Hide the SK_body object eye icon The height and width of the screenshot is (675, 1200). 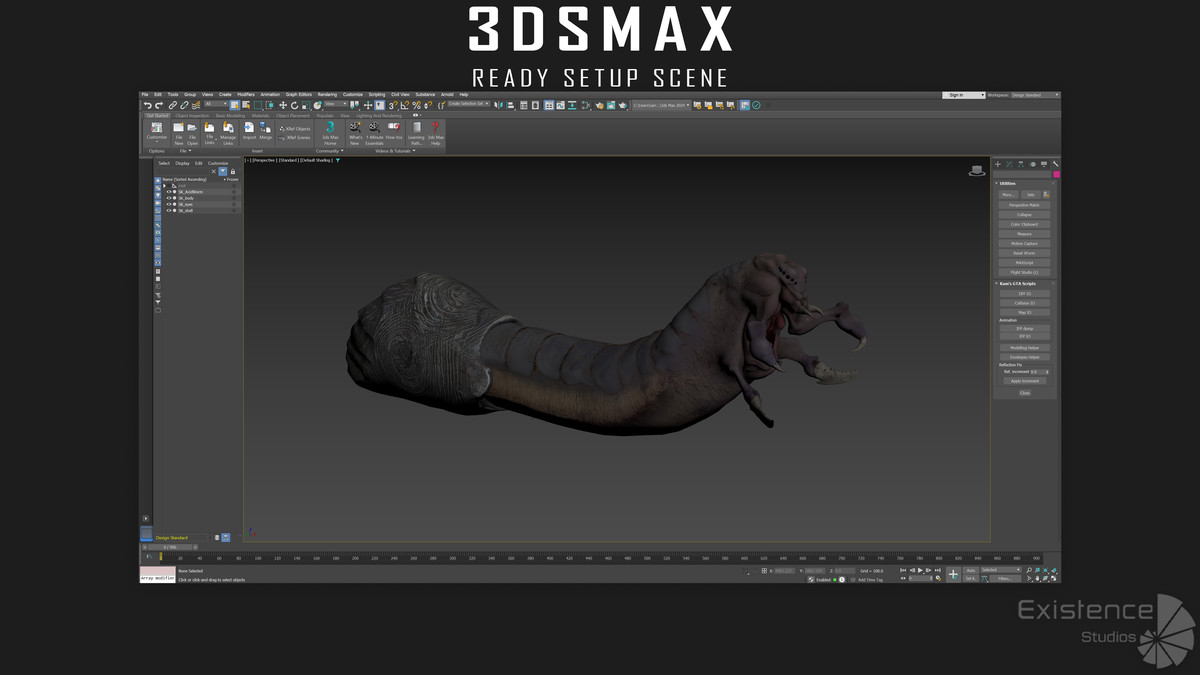[x=169, y=198]
